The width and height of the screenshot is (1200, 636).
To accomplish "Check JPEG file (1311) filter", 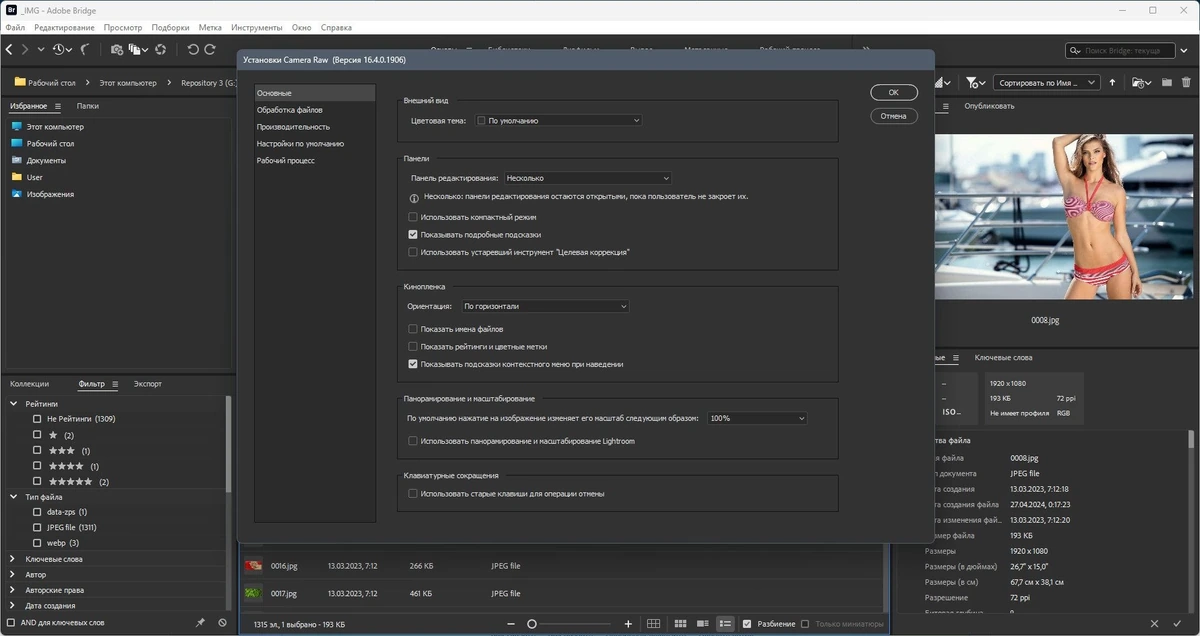I will click(x=37, y=527).
